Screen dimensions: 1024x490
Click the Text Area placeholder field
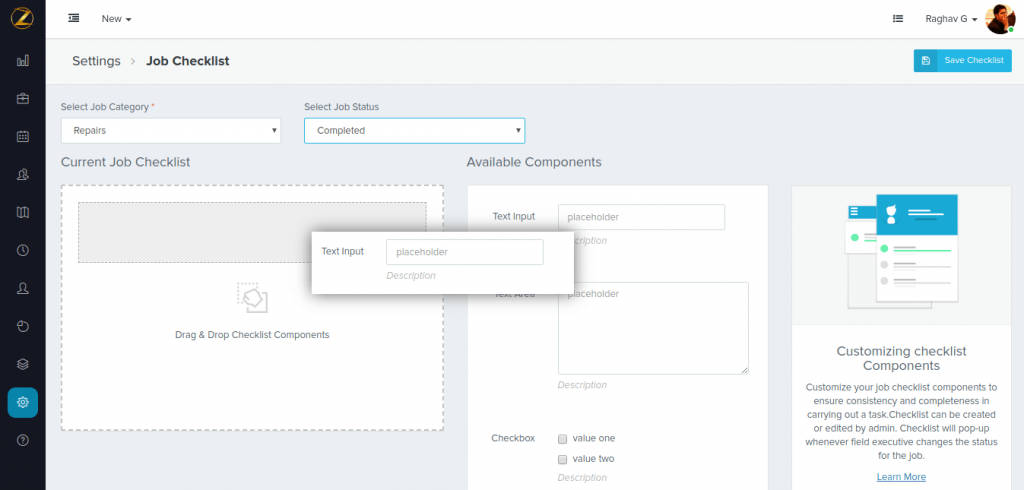coord(652,328)
